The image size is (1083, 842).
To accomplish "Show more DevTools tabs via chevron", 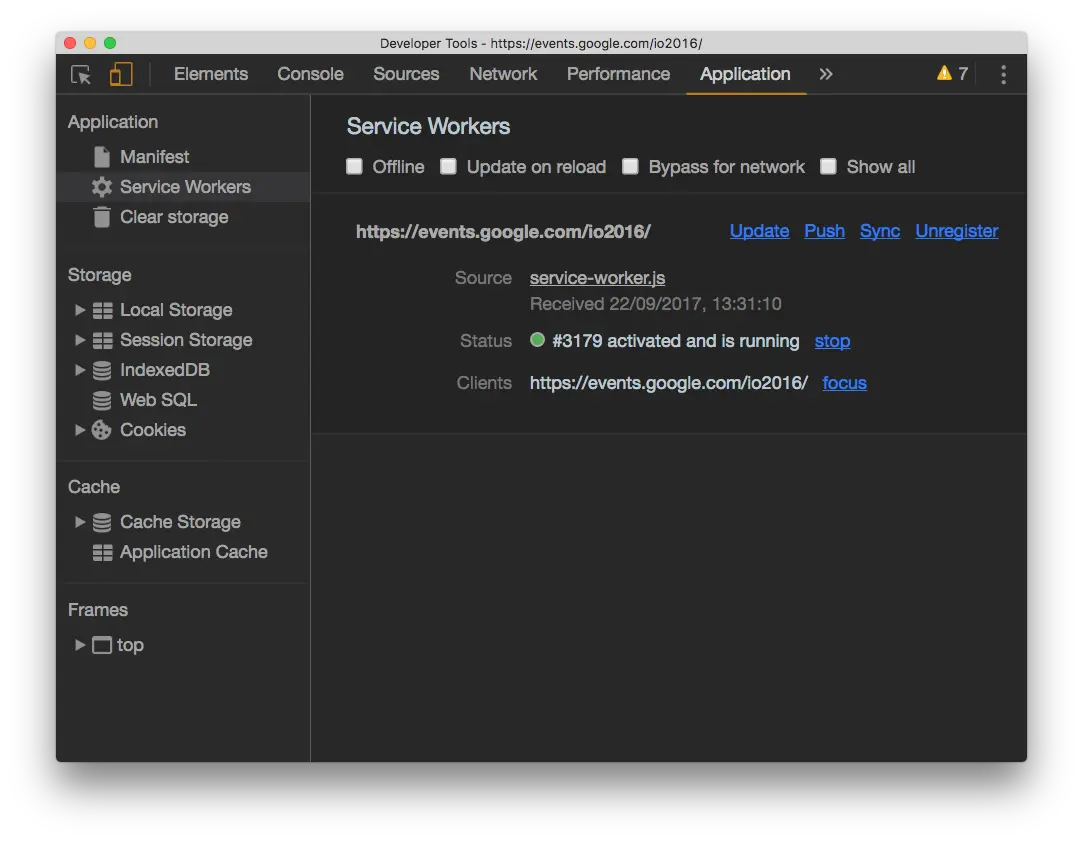I will (826, 74).
